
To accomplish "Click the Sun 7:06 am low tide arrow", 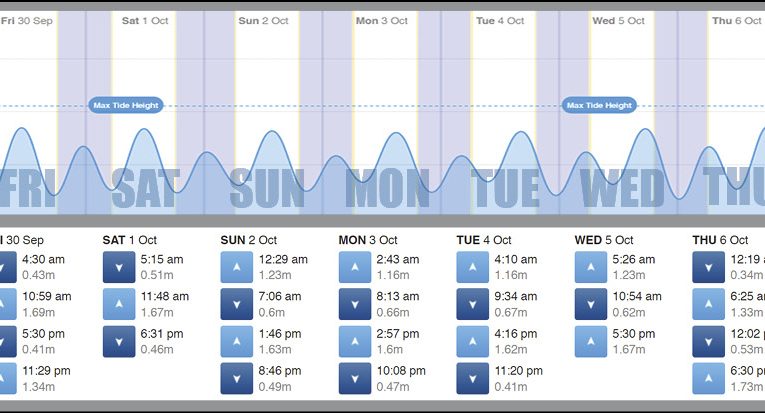I will click(236, 304).
